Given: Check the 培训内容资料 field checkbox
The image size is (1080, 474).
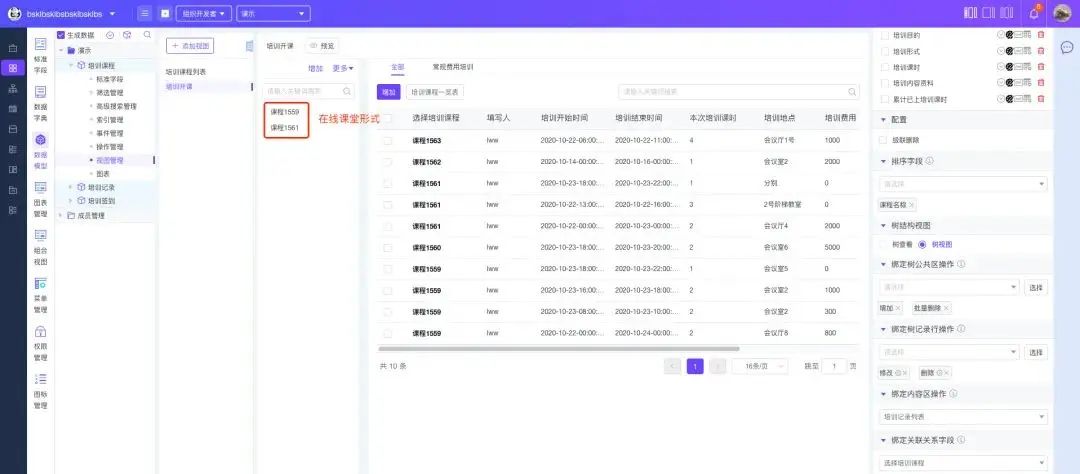Looking at the screenshot, I should 885,83.
